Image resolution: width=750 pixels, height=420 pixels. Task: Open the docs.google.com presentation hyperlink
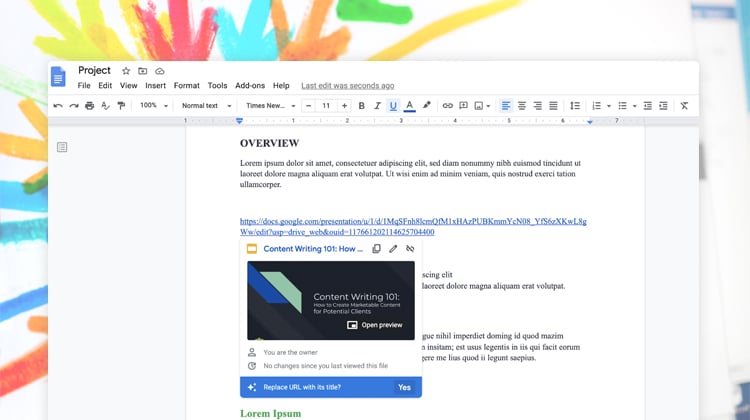(413, 227)
